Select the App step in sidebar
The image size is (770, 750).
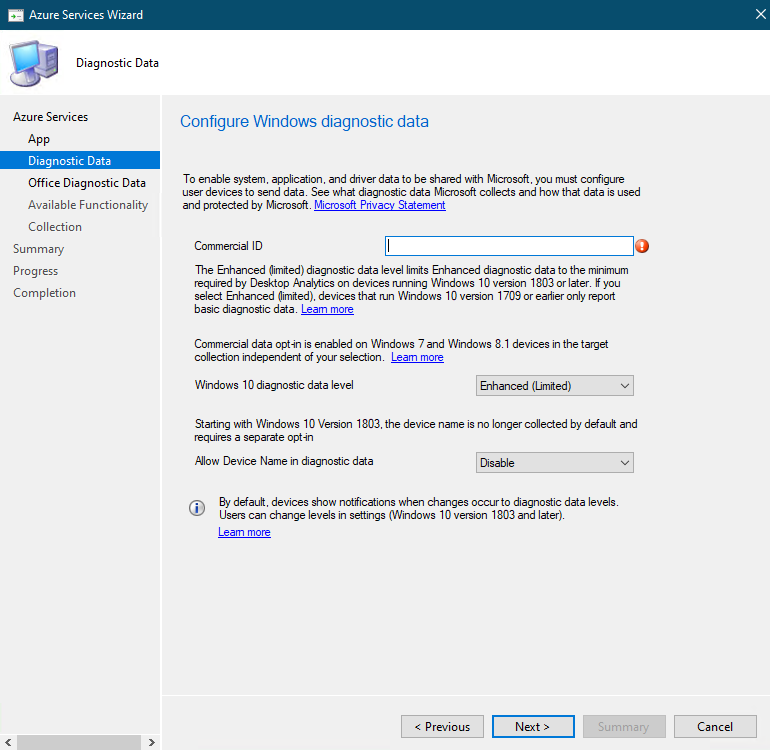[x=39, y=139]
